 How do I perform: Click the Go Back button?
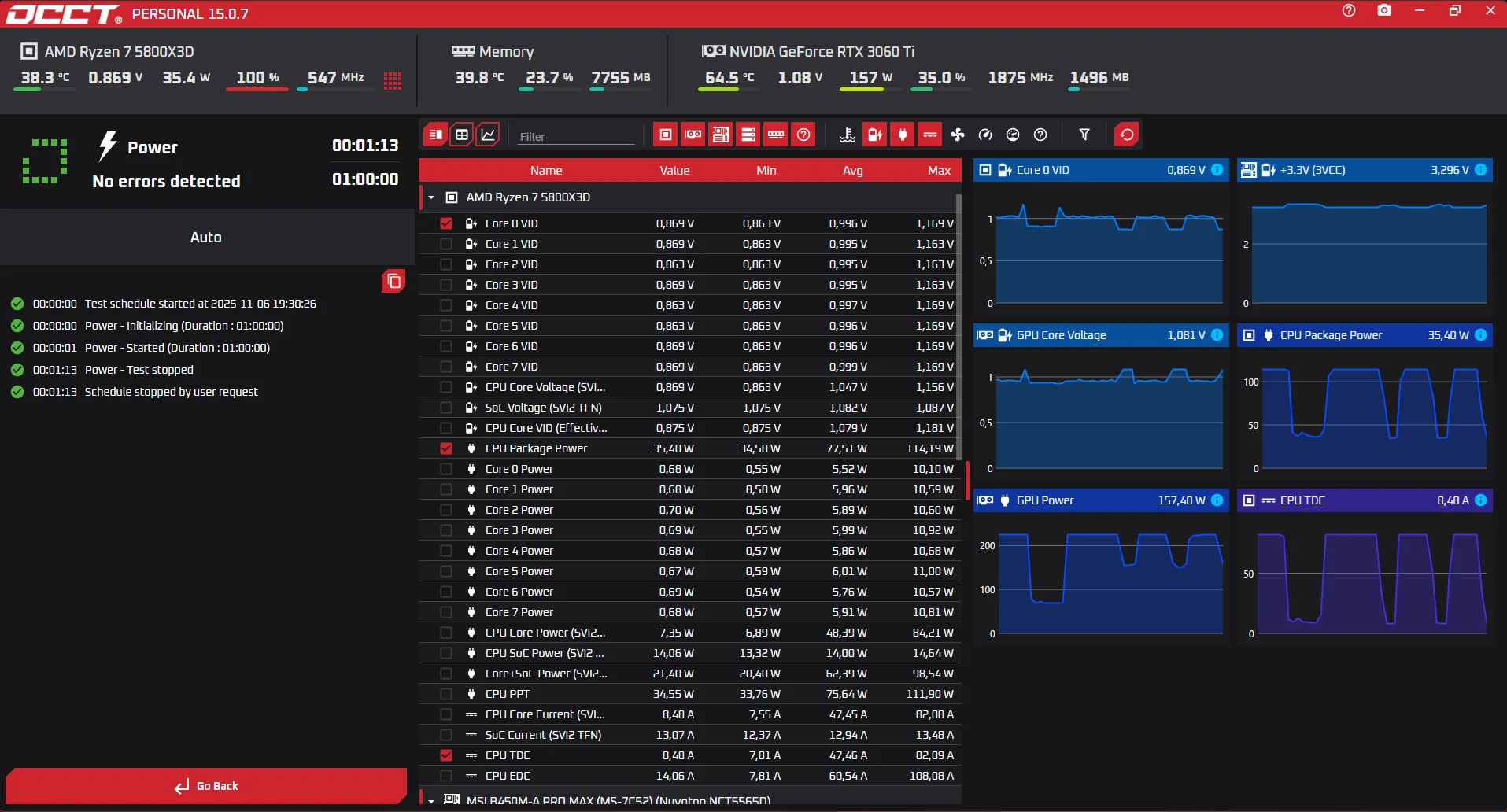[206, 786]
